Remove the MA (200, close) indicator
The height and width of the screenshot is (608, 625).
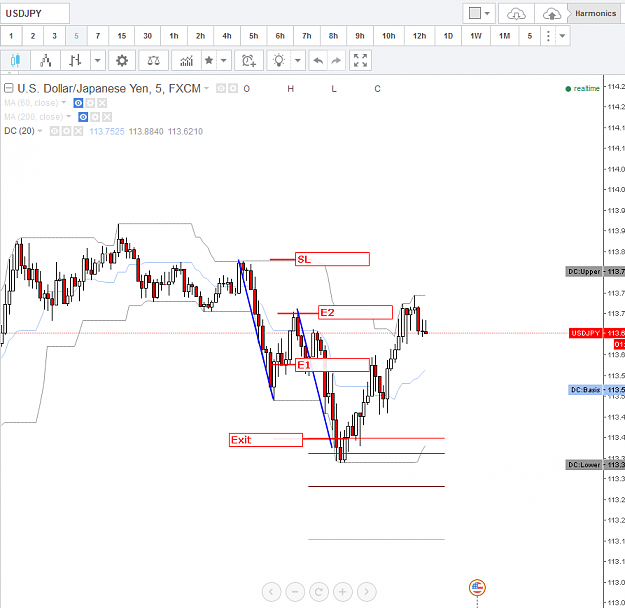click(107, 117)
